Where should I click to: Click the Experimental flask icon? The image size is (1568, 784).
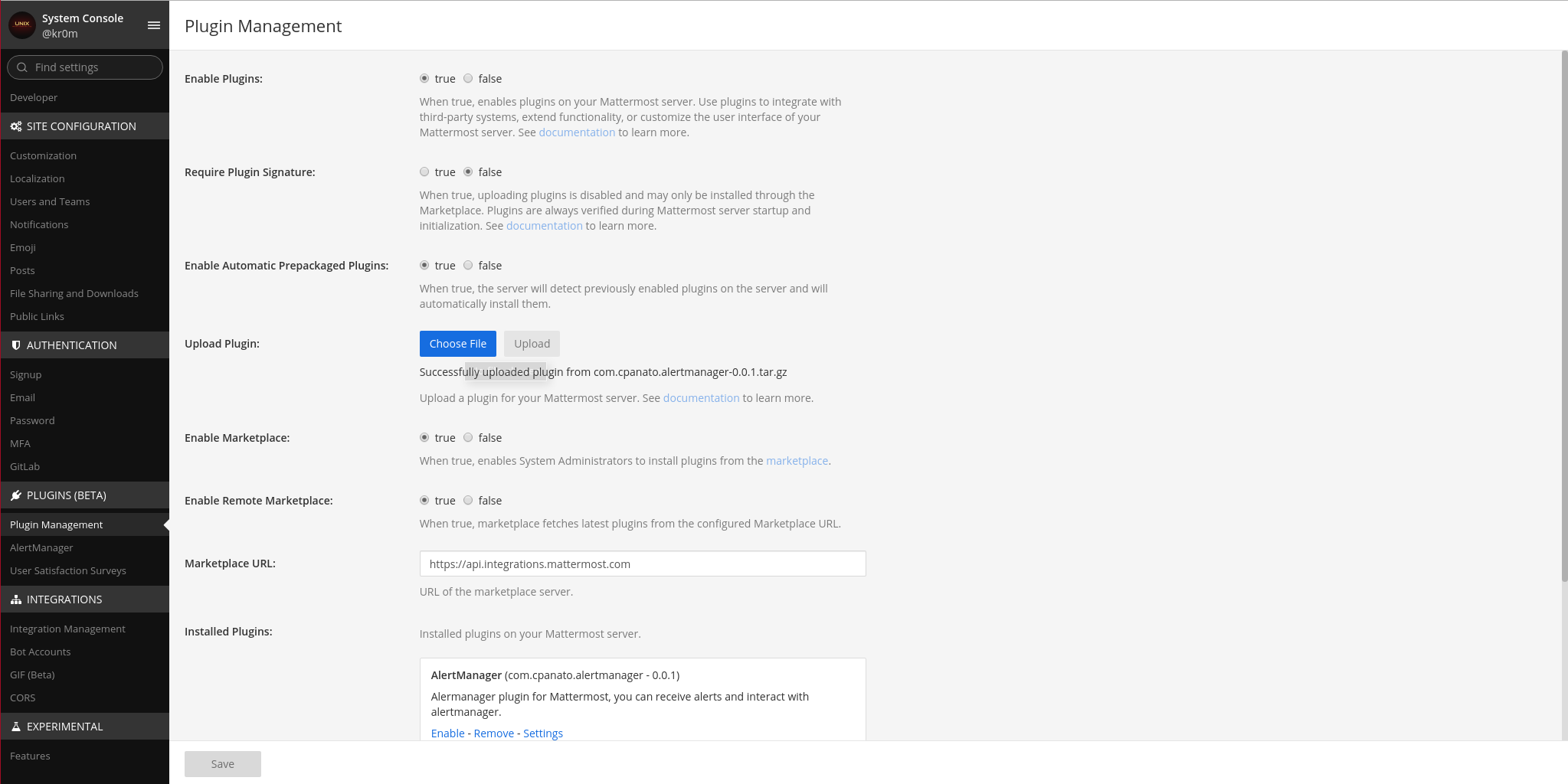(x=15, y=727)
